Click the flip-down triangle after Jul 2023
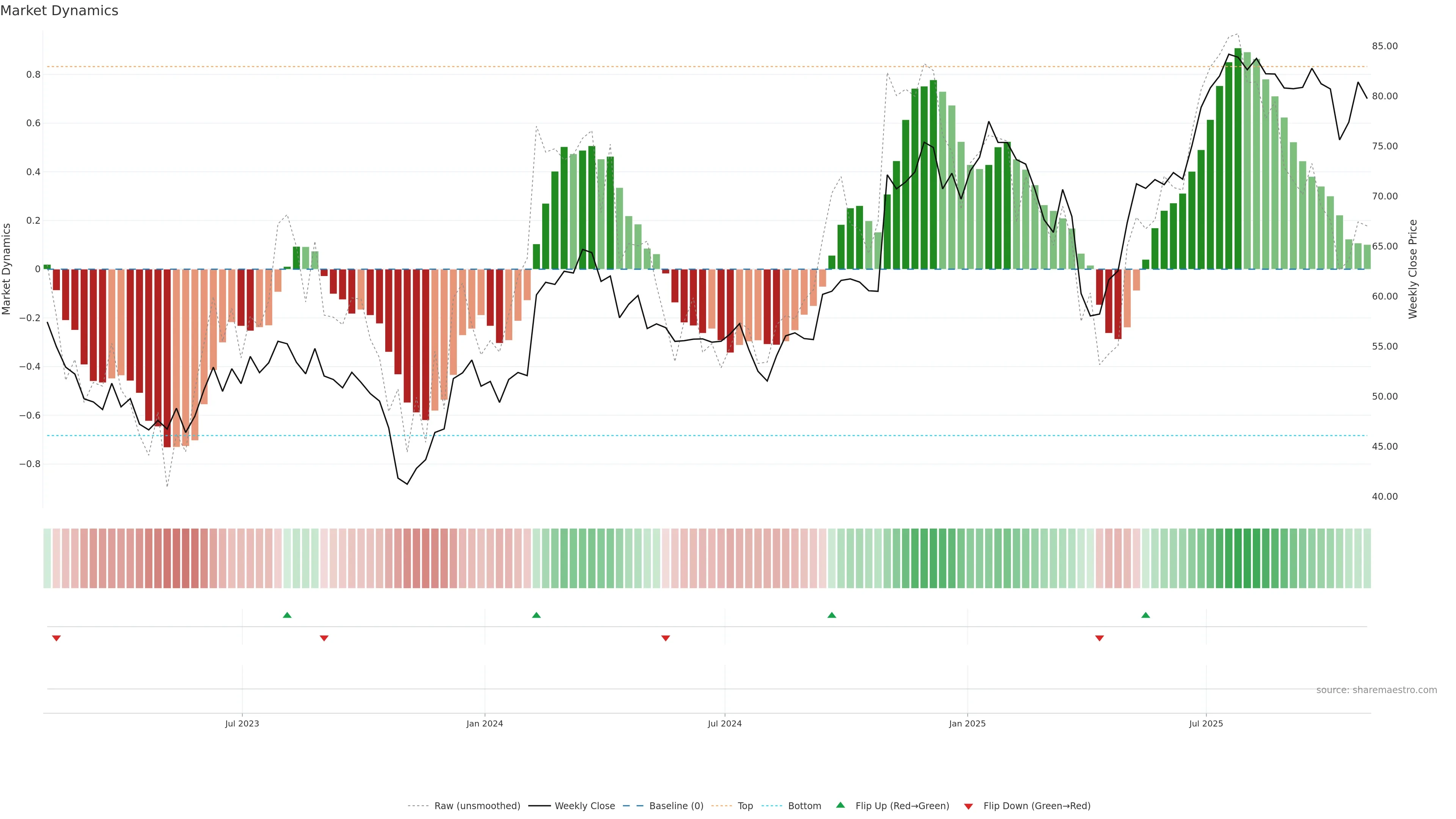Image resolution: width=1456 pixels, height=819 pixels. click(324, 638)
